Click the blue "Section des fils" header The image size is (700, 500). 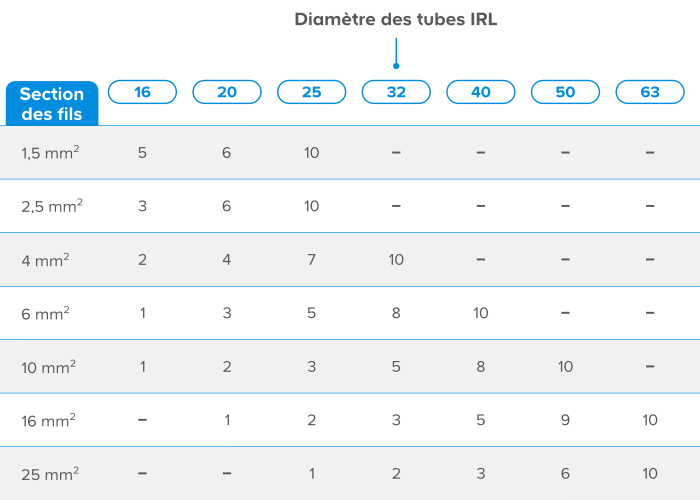[52, 104]
